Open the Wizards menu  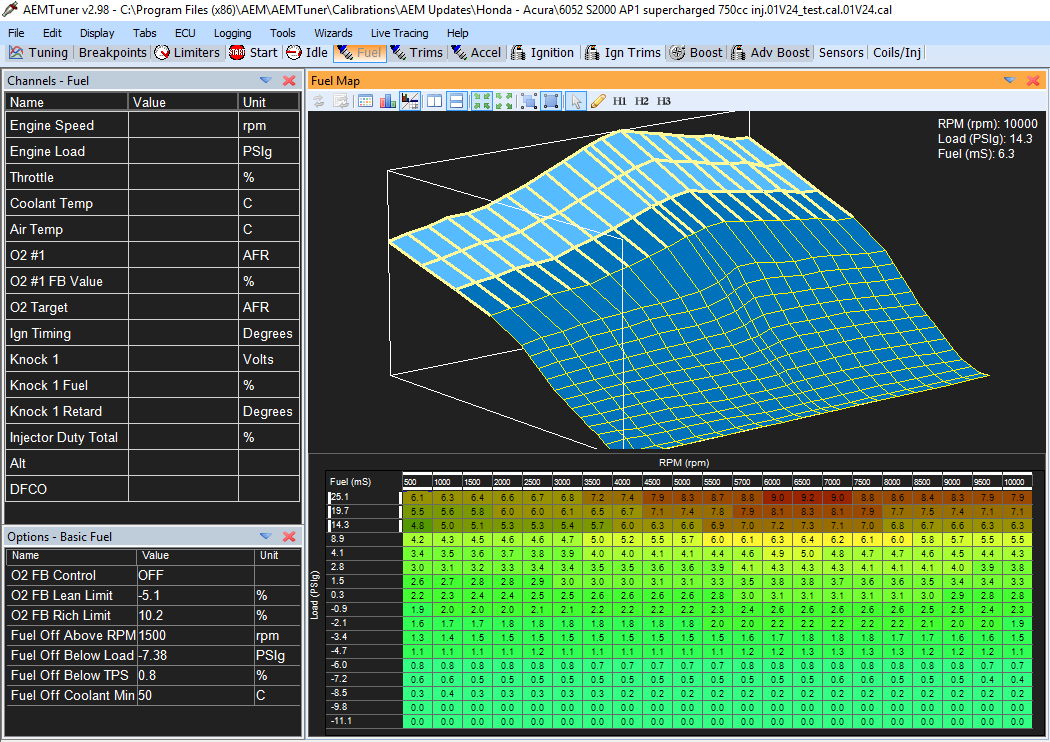click(333, 33)
